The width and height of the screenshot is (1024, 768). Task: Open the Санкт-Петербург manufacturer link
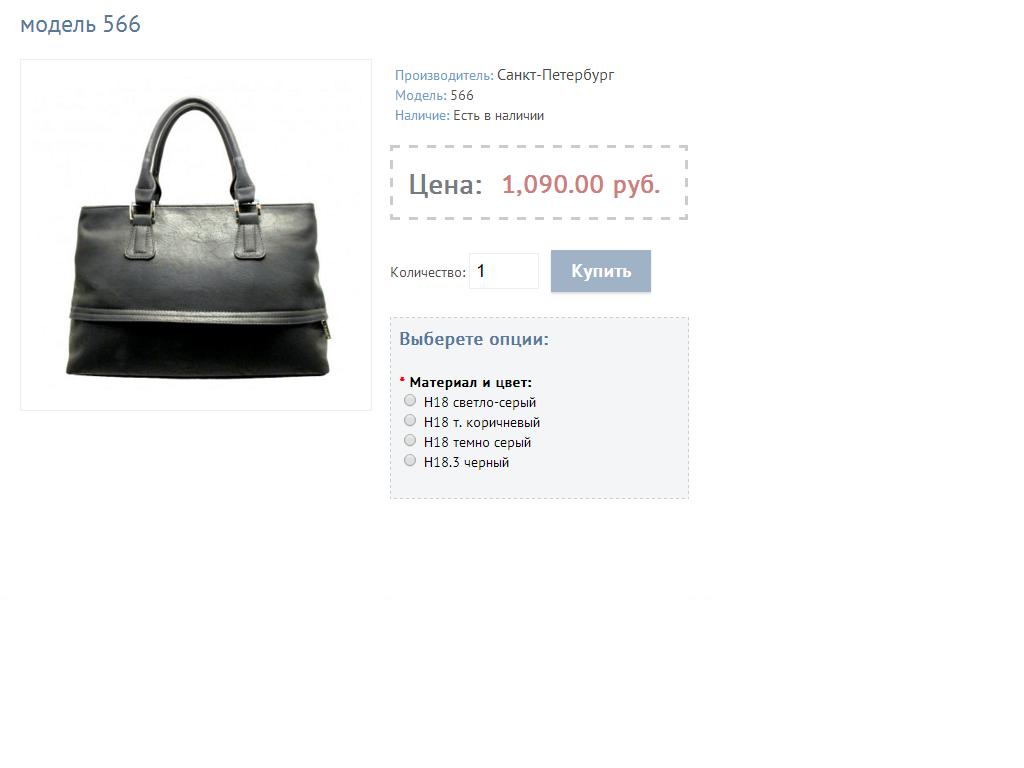(555, 75)
